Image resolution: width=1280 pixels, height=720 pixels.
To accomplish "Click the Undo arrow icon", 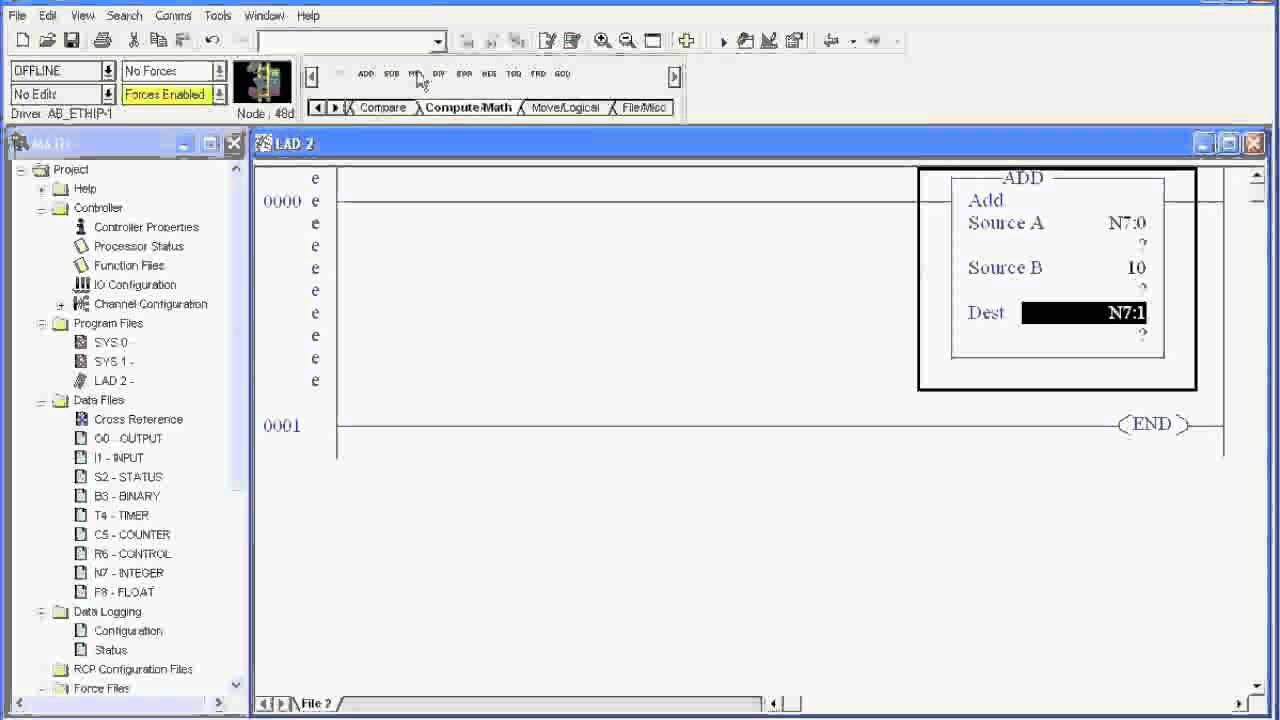I will (212, 41).
